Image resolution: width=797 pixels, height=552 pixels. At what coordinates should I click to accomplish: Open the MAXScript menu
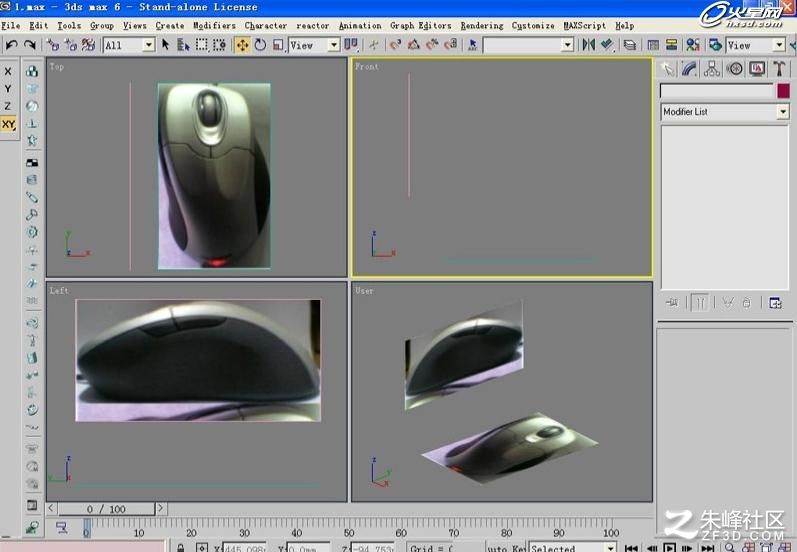pyautogui.click(x=585, y=25)
